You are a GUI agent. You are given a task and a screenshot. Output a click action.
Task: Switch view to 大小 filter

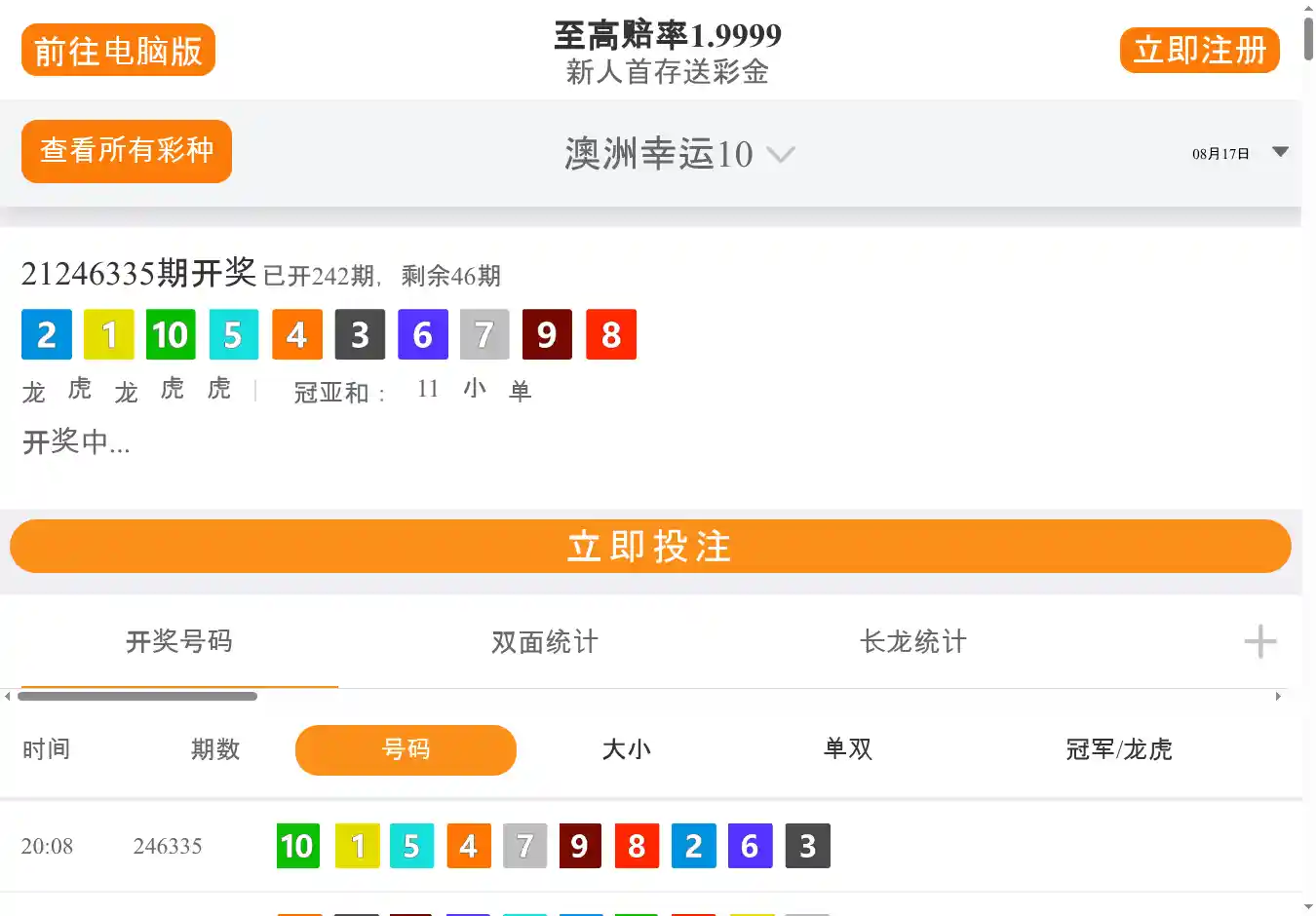626,749
